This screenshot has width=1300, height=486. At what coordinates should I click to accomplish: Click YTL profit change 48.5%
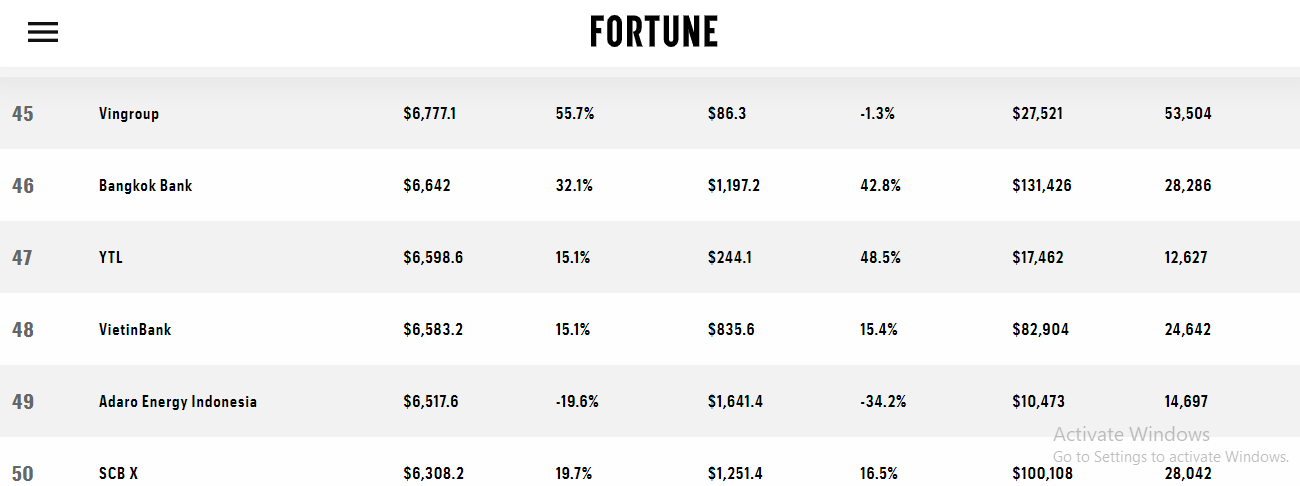coord(880,258)
